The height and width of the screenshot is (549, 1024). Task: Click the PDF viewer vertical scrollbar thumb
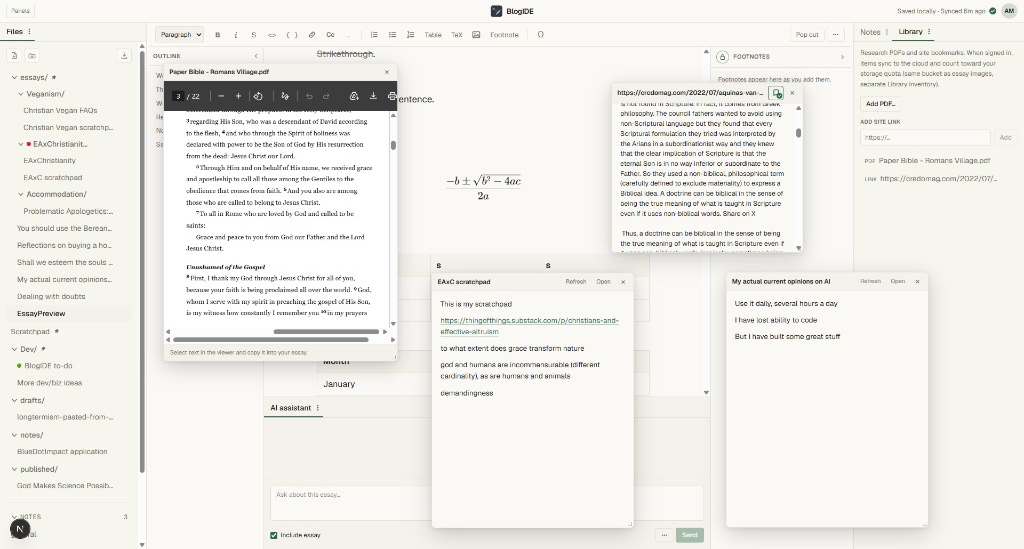coord(393,145)
